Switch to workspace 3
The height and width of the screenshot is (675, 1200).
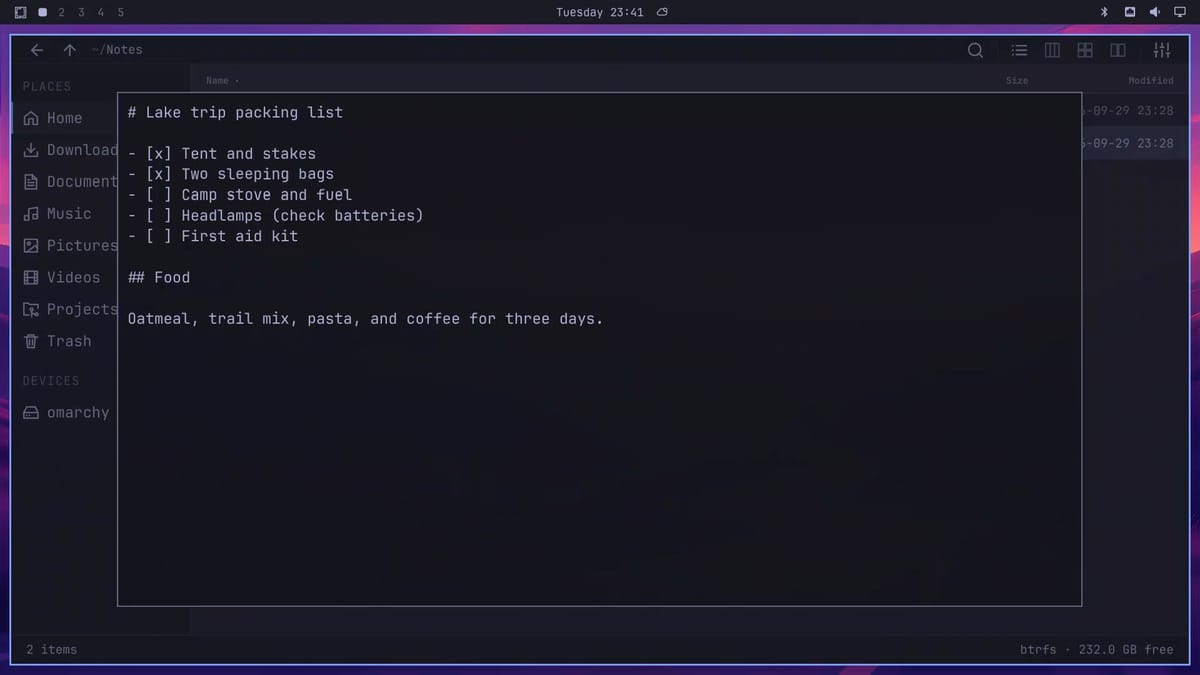(x=81, y=12)
